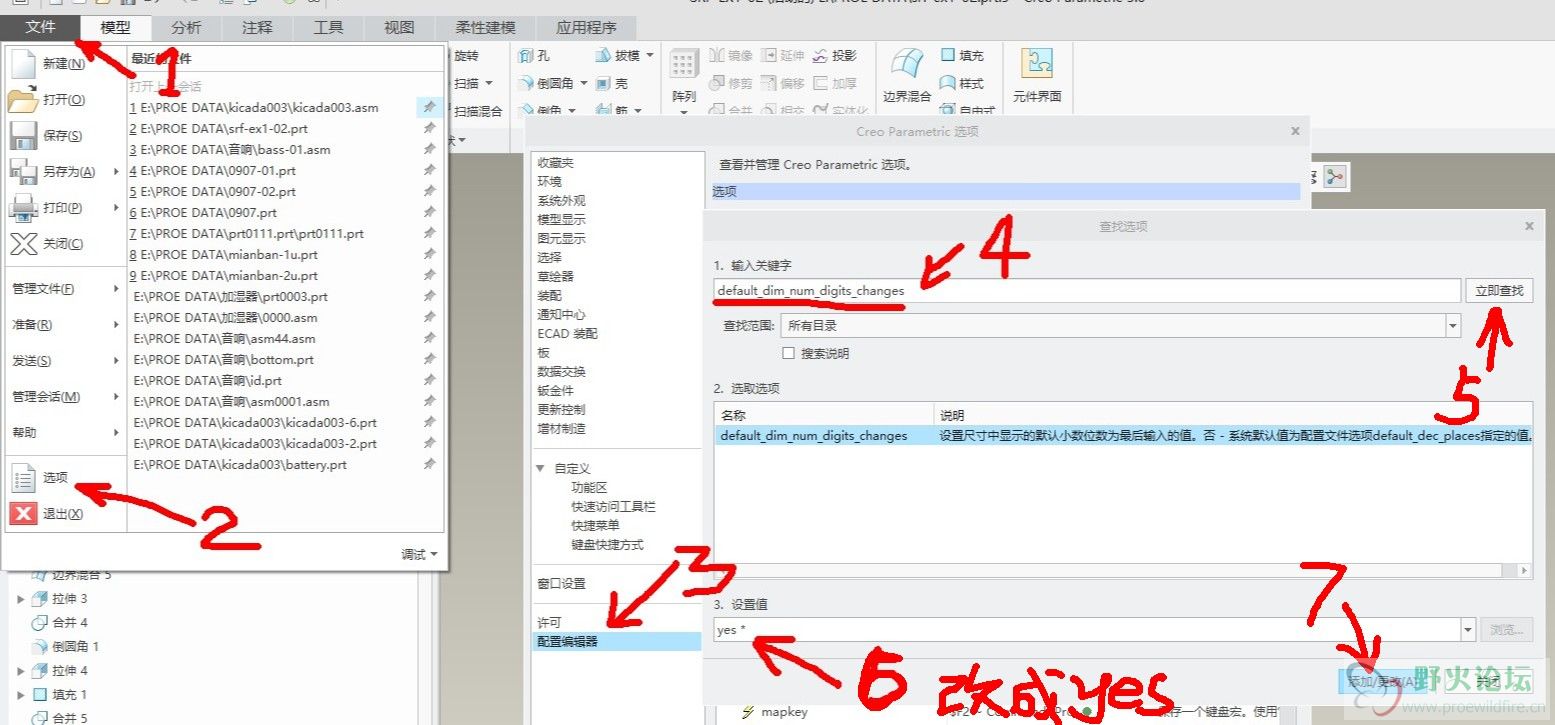This screenshot has height=725, width=1555.
Task: Open recent file 0907-01.prt
Action: point(212,170)
